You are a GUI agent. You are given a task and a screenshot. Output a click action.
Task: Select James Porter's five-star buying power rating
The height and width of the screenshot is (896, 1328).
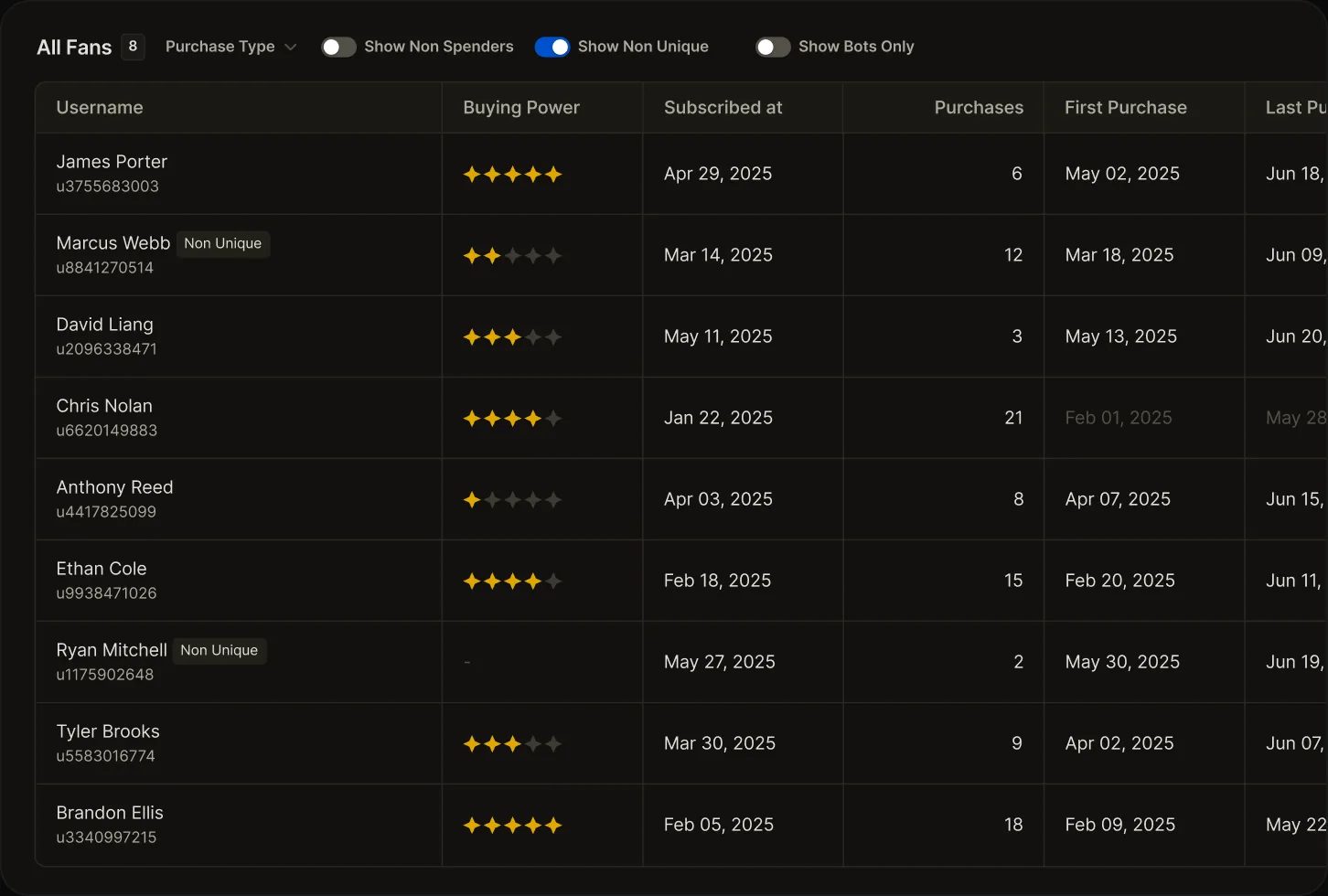(512, 174)
